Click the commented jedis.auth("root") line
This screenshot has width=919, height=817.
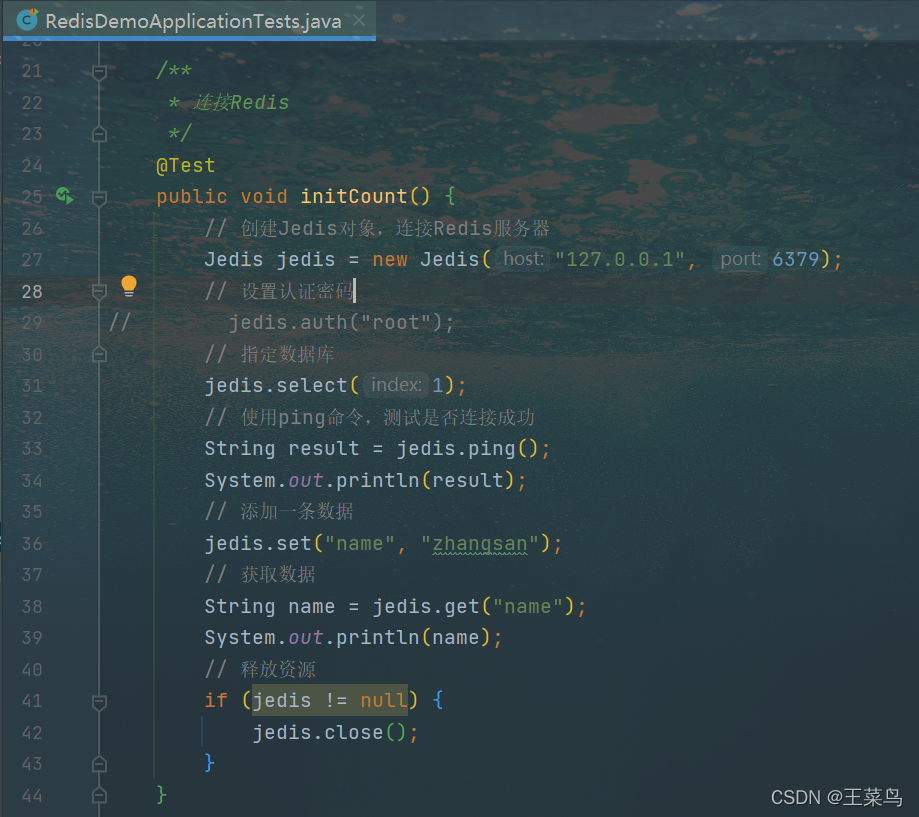[341, 322]
